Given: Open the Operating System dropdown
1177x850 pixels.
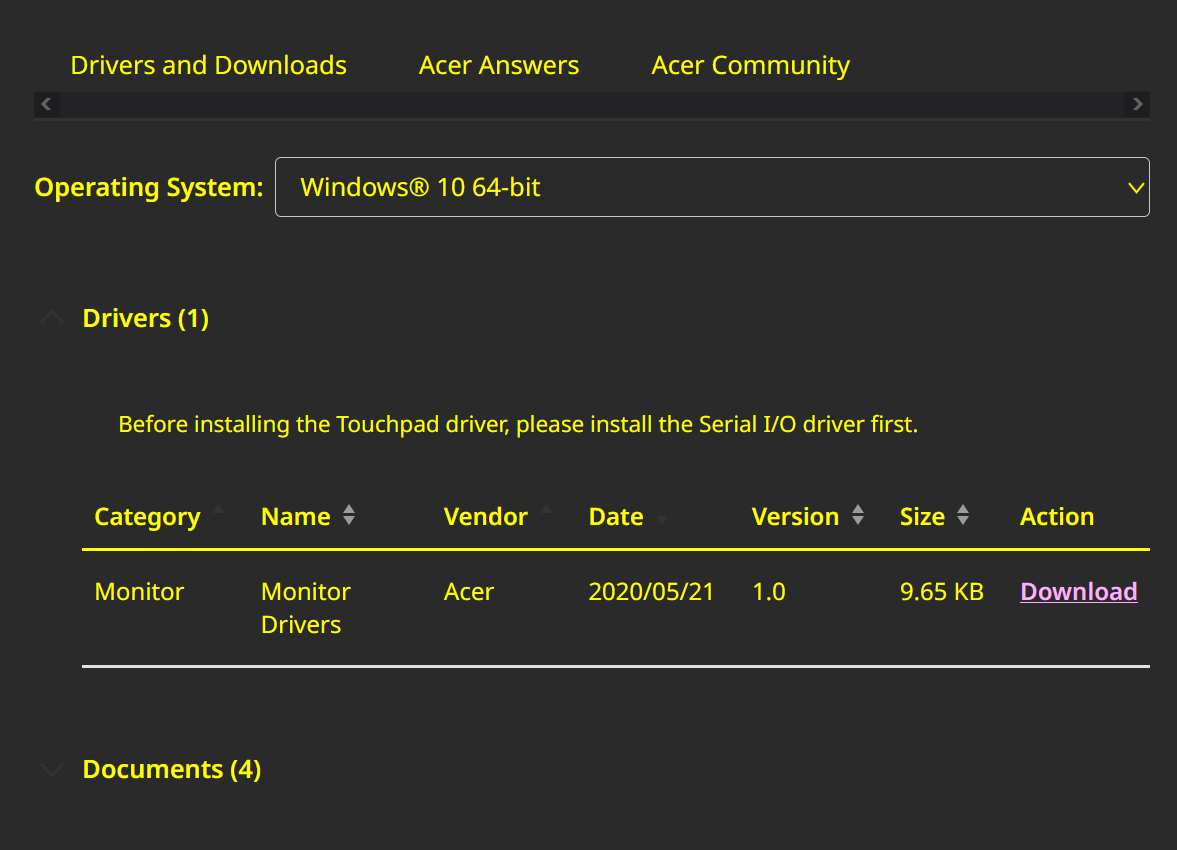Looking at the screenshot, I should pos(711,187).
